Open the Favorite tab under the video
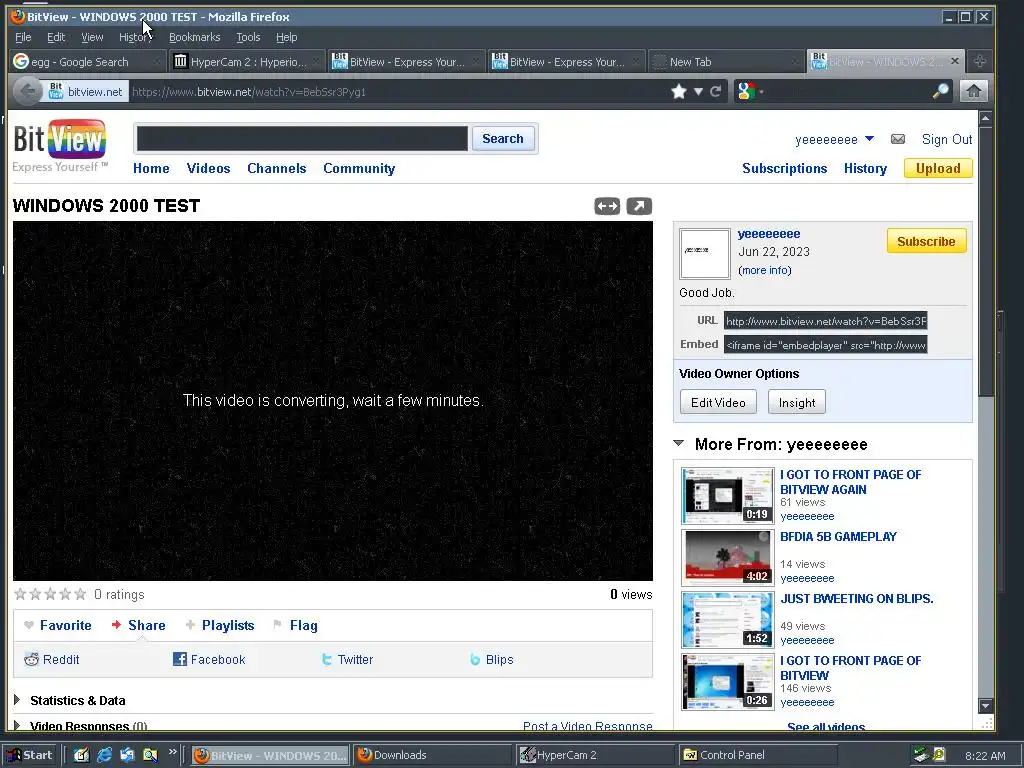1024x768 pixels. 57,626
